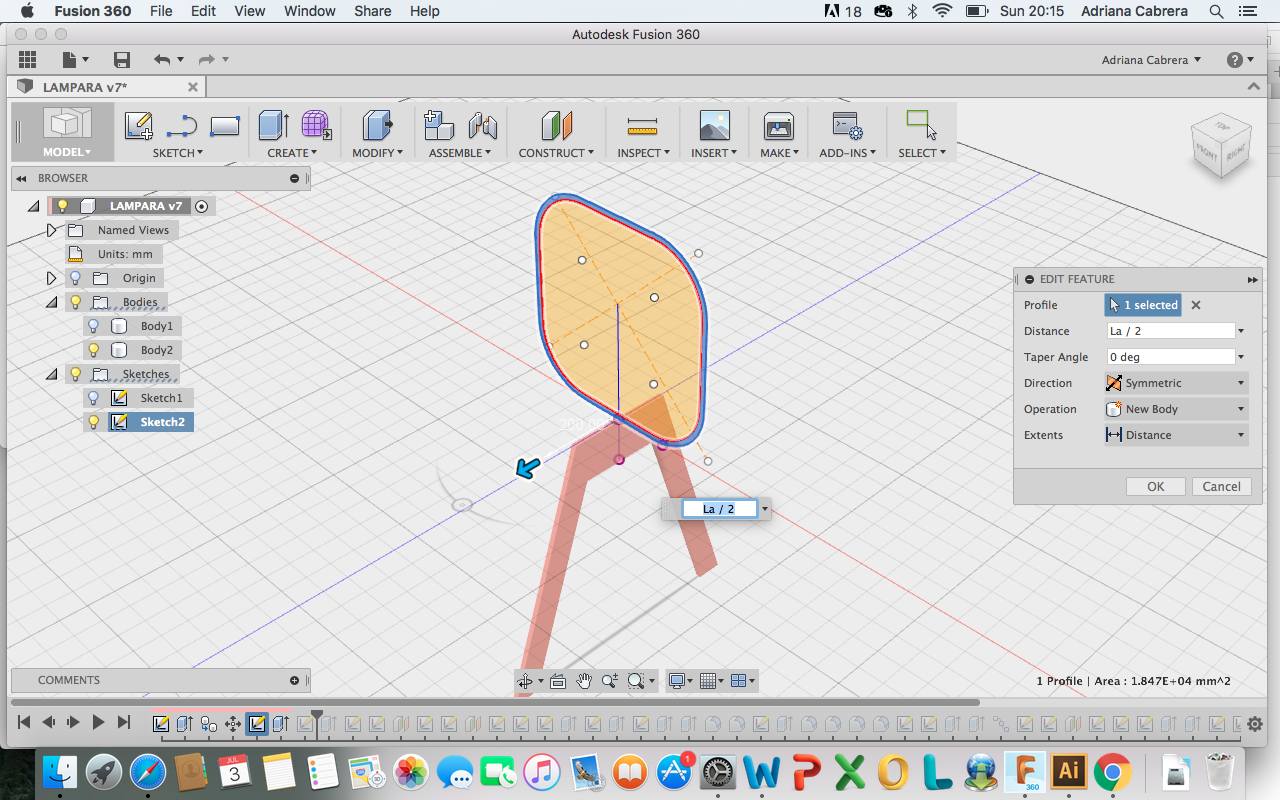Collapse the Sketches folder

click(x=52, y=374)
